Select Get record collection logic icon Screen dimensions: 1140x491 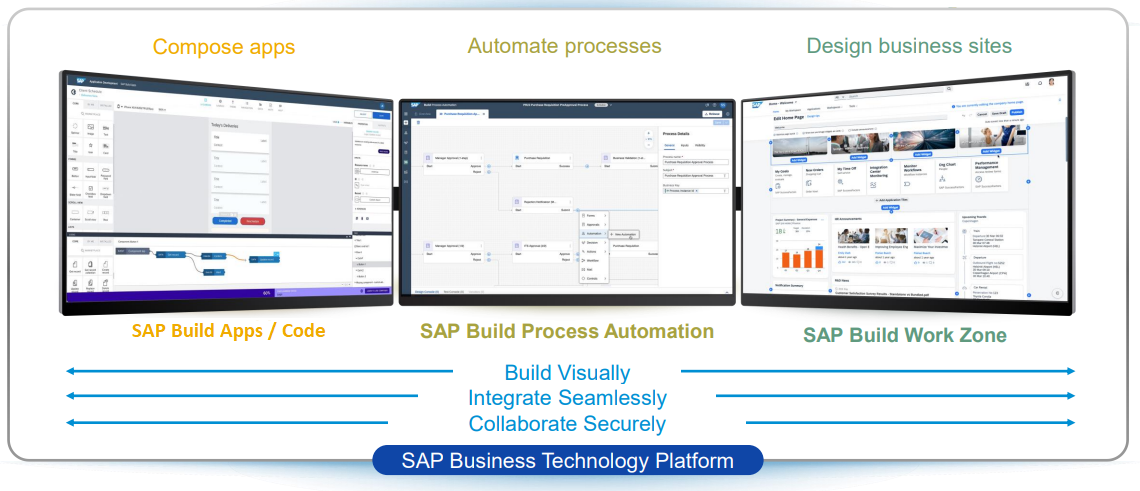[90, 265]
